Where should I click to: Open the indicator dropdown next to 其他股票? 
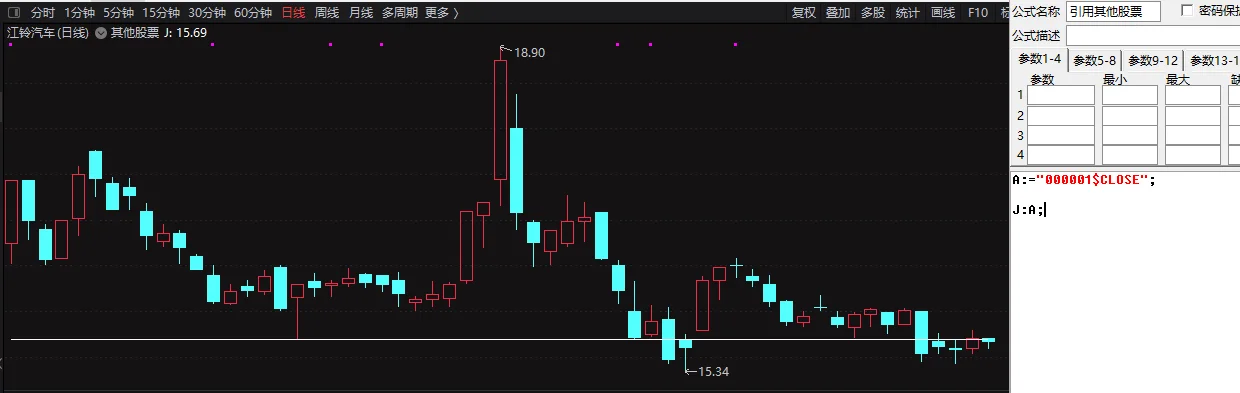pyautogui.click(x=101, y=33)
